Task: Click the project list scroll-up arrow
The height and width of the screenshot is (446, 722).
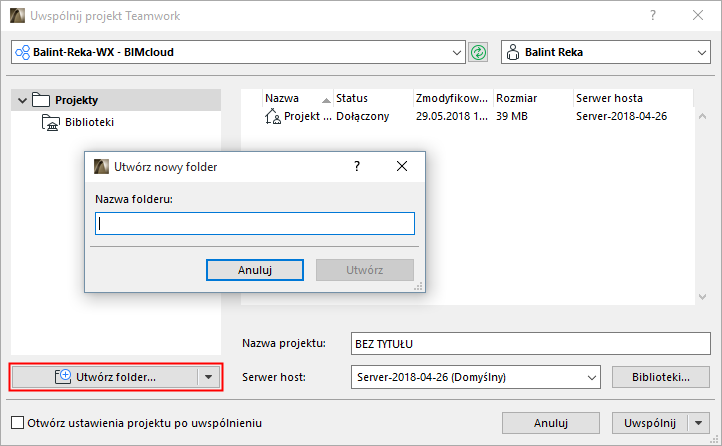Action: [x=702, y=116]
